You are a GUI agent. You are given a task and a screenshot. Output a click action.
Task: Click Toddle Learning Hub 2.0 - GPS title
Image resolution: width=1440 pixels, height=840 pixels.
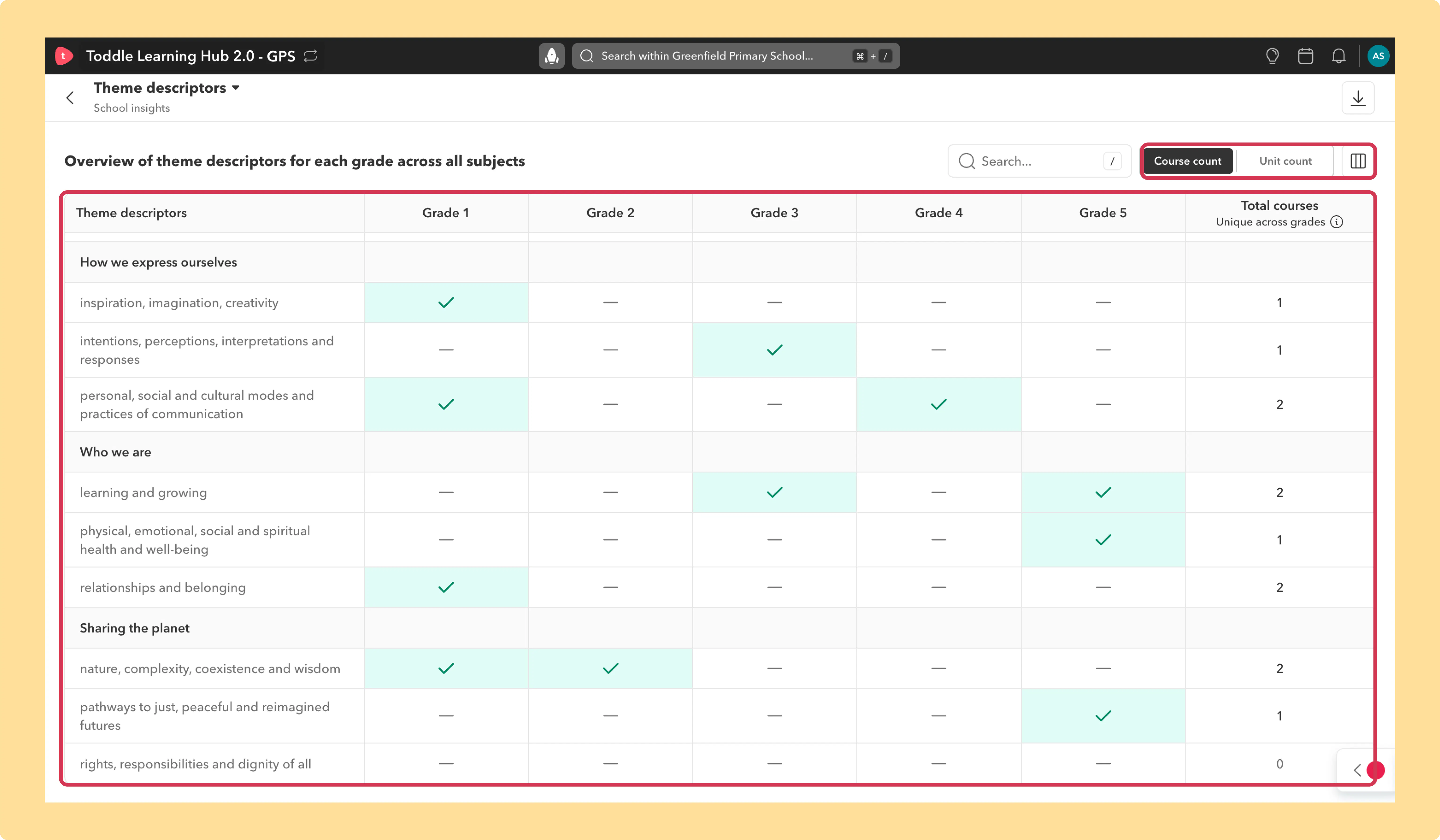[x=190, y=56]
